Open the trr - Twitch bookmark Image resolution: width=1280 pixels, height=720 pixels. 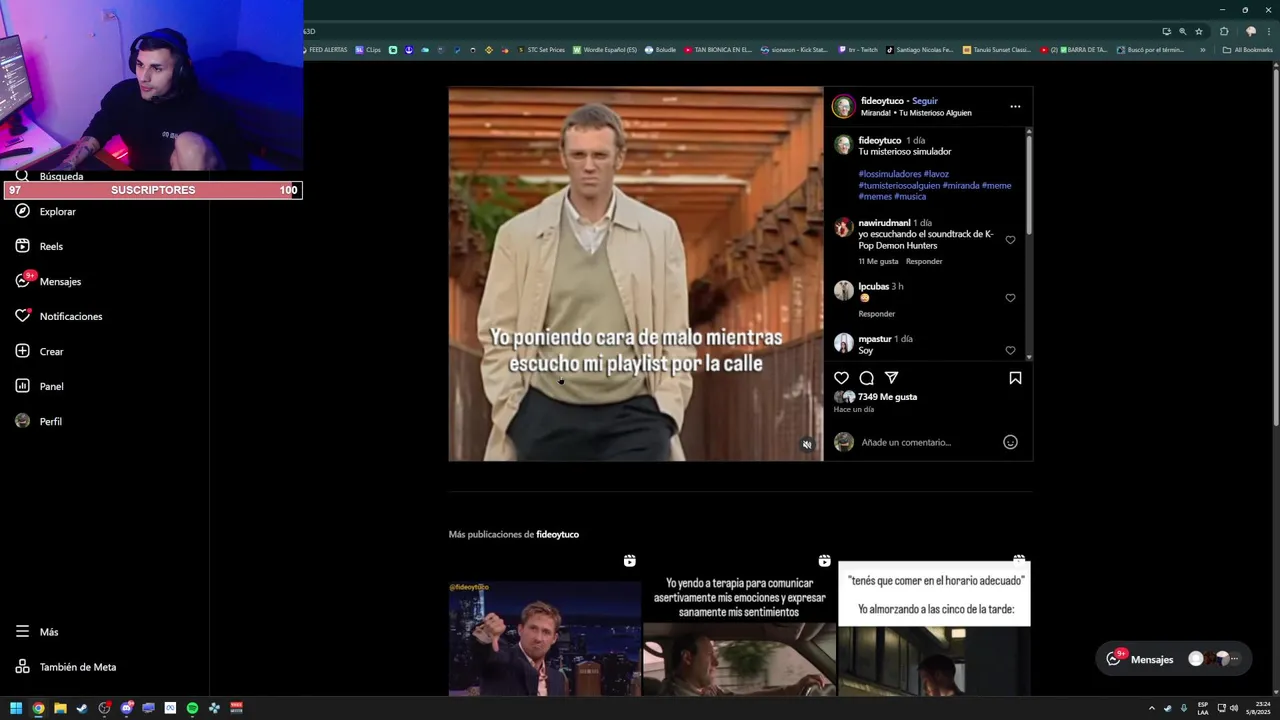point(858,49)
